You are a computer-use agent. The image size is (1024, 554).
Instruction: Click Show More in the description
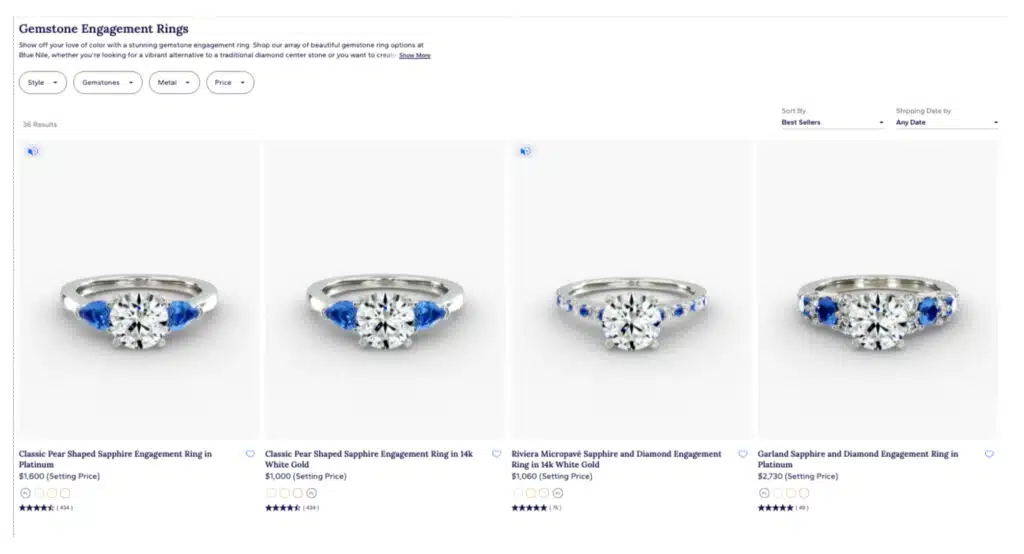(x=415, y=56)
